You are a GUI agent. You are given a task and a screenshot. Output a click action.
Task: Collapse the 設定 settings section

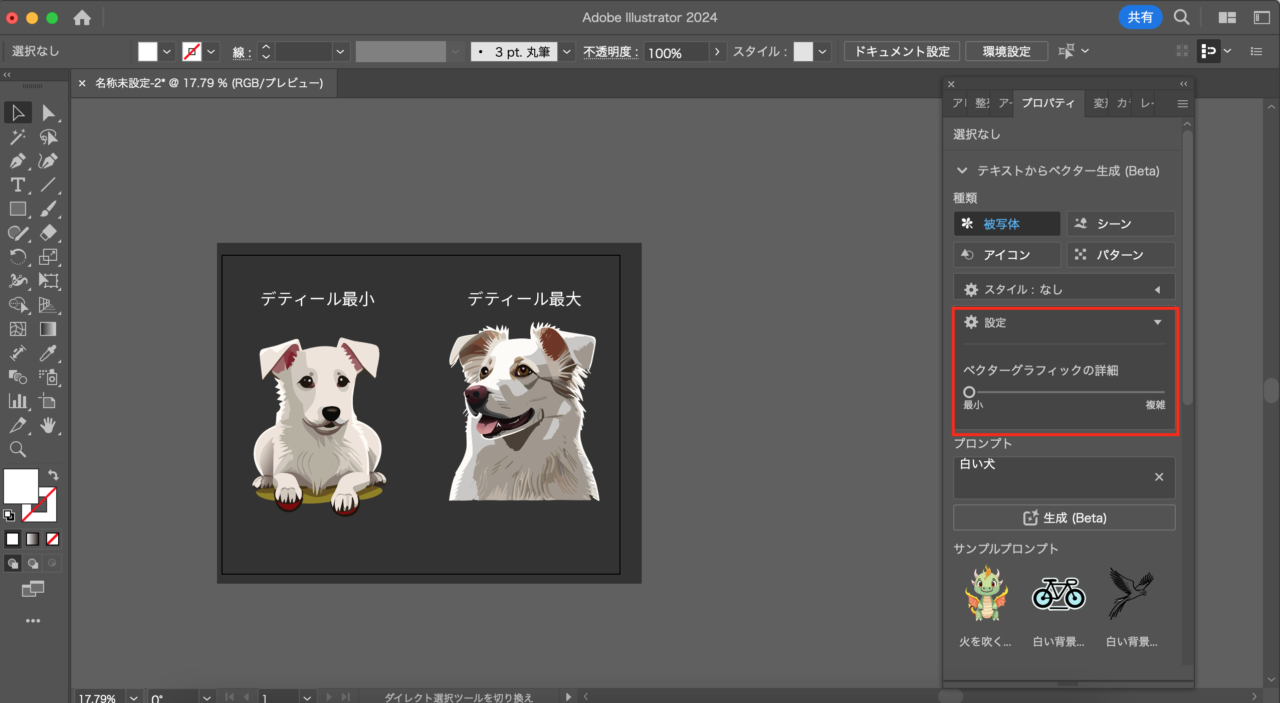pyautogui.click(x=1157, y=323)
